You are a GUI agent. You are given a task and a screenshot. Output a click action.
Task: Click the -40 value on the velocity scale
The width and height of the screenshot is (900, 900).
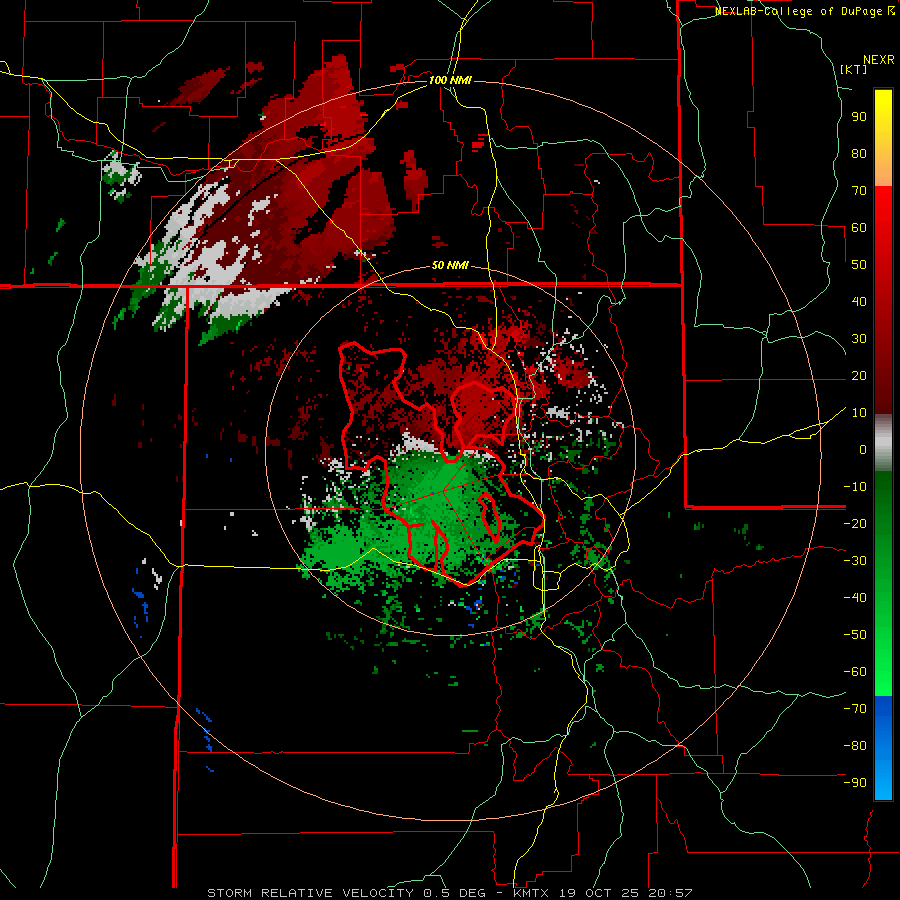click(855, 598)
